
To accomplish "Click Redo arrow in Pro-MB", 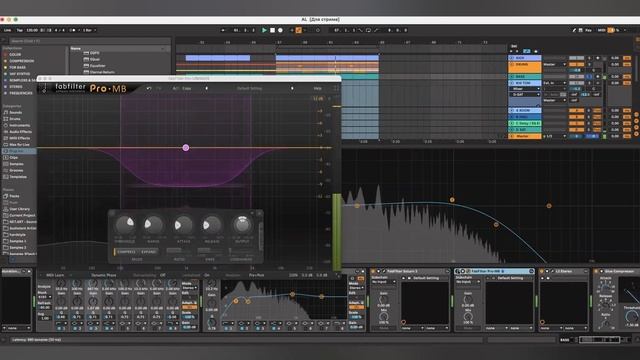I will click(159, 89).
